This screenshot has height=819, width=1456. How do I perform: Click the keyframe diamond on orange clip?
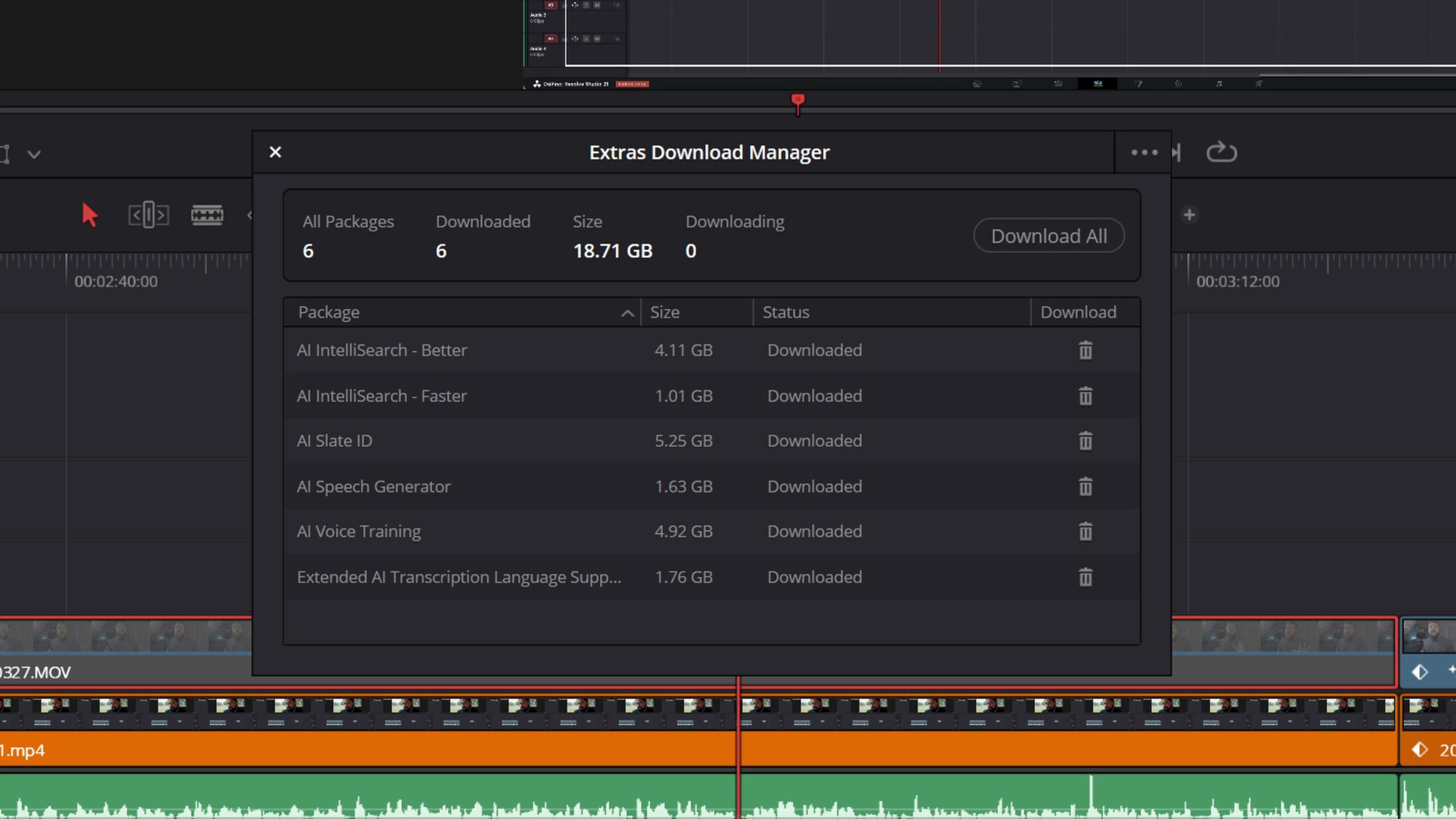[x=1420, y=750]
